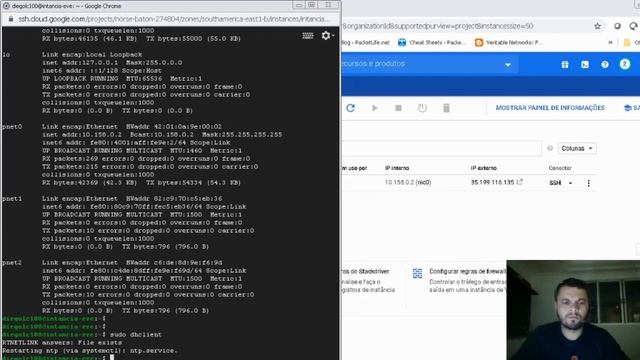Click pnet2 interface name in terminal
This screenshot has width=640, height=360.
point(12,263)
